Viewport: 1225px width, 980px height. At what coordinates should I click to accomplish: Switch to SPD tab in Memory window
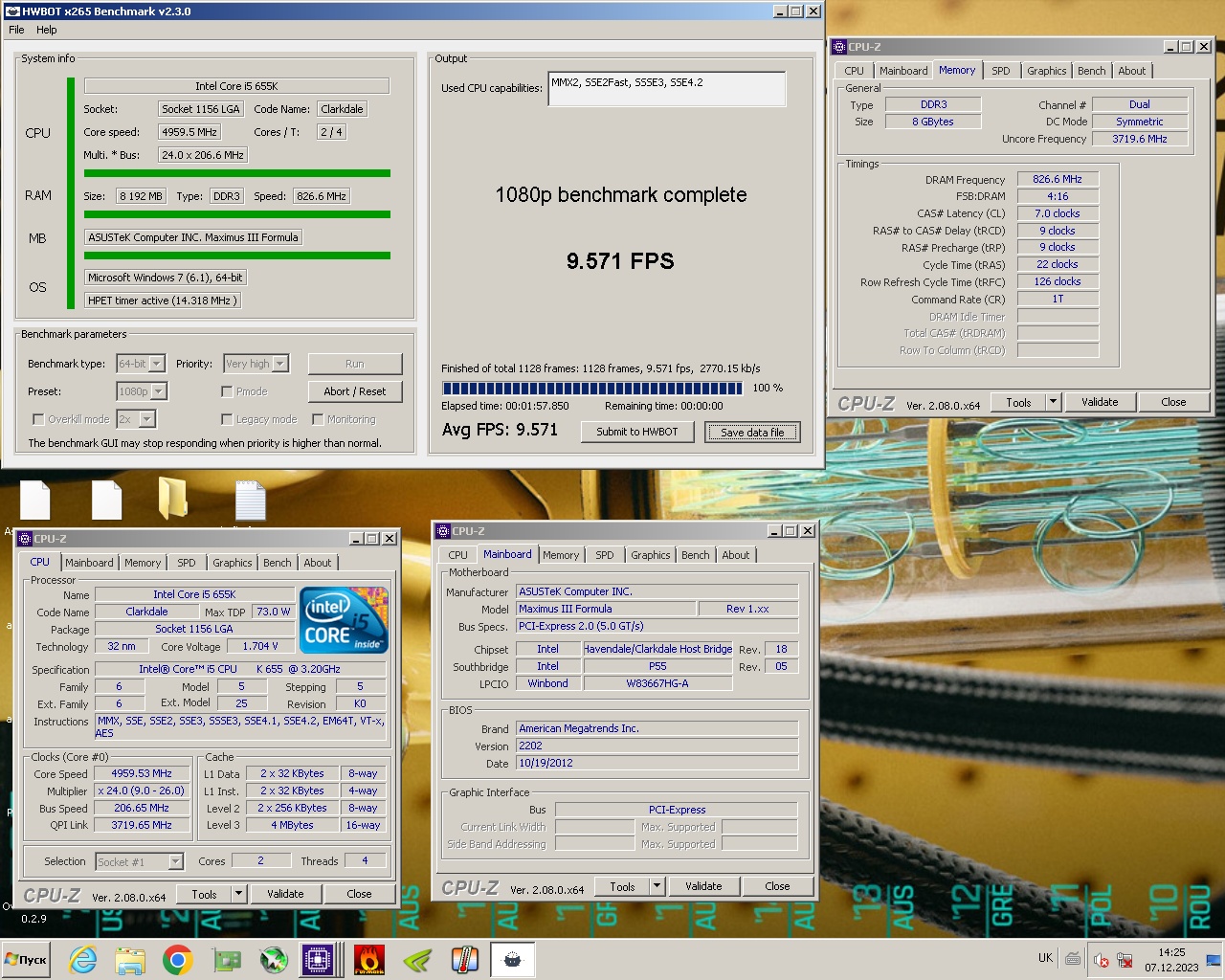point(1001,71)
